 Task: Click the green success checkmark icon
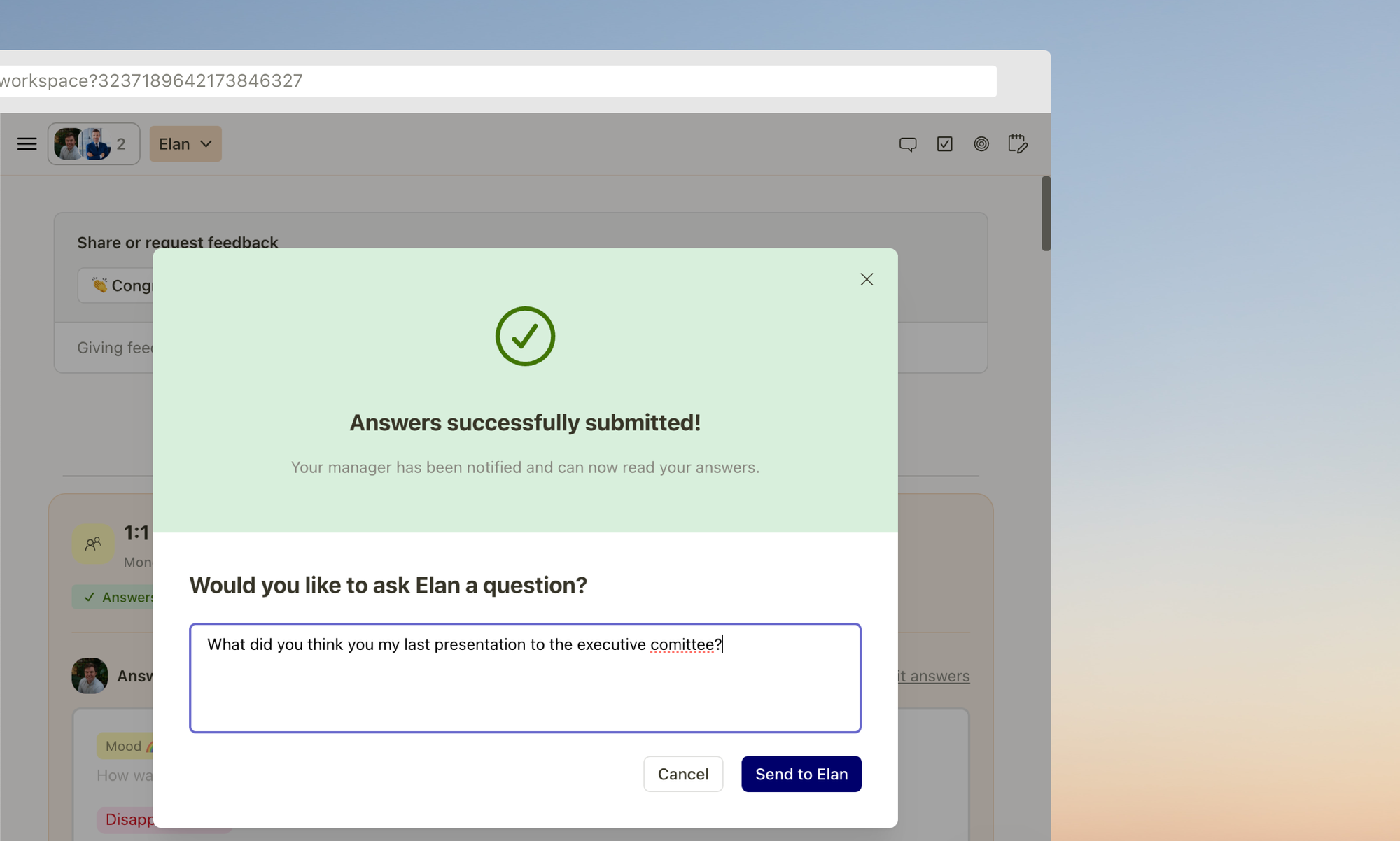tap(525, 336)
